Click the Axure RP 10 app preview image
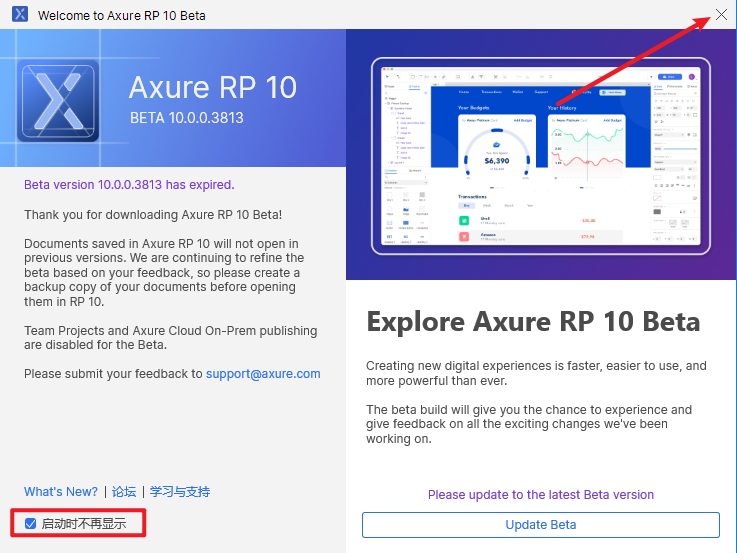 pos(540,155)
